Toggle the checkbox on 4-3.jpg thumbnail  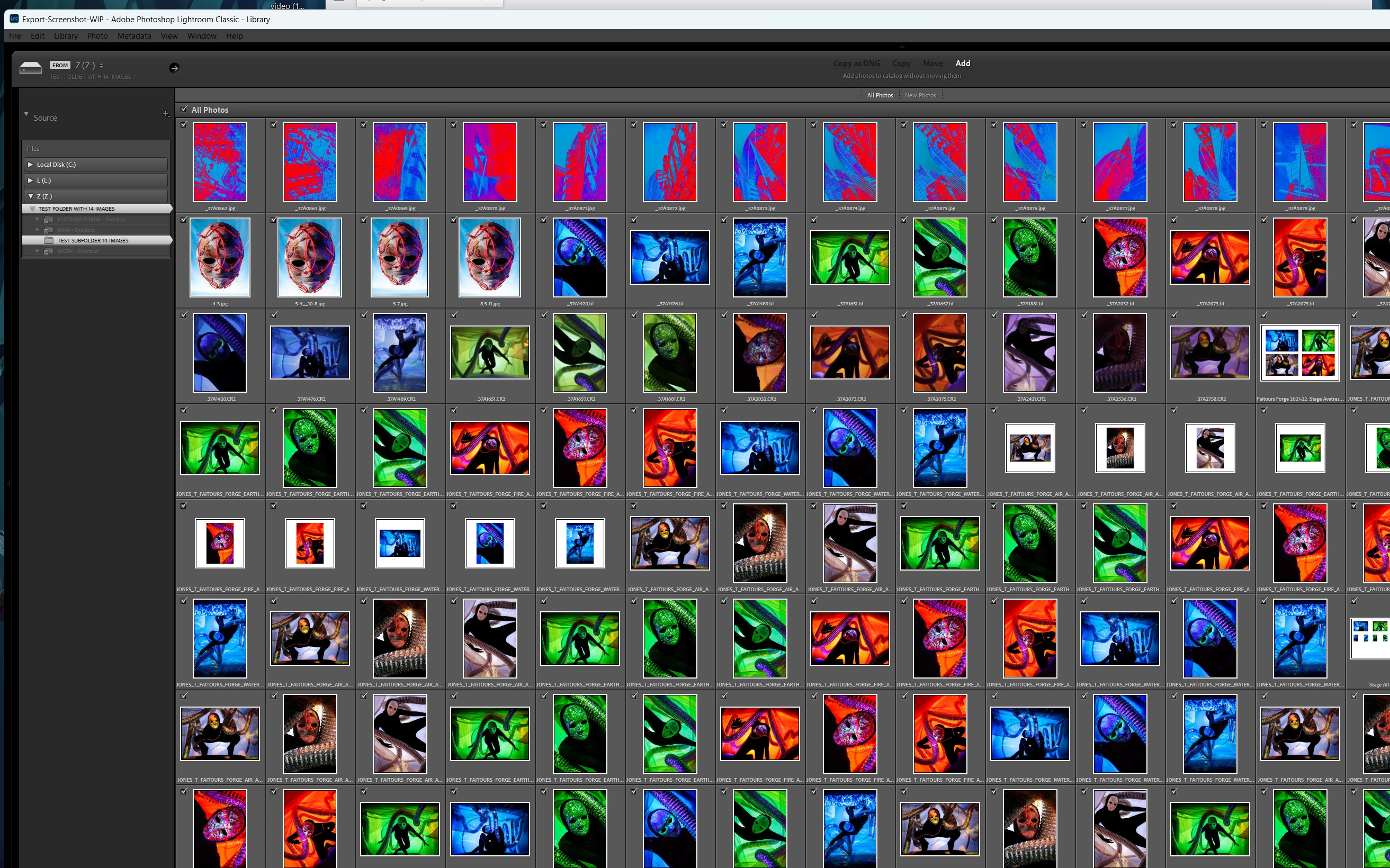click(x=184, y=220)
